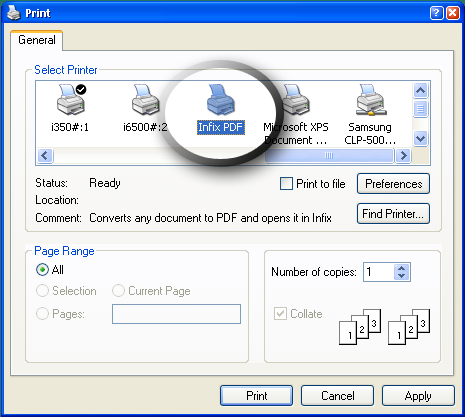465x417 pixels.
Task: Click the Number of copies field
Action: tap(379, 272)
